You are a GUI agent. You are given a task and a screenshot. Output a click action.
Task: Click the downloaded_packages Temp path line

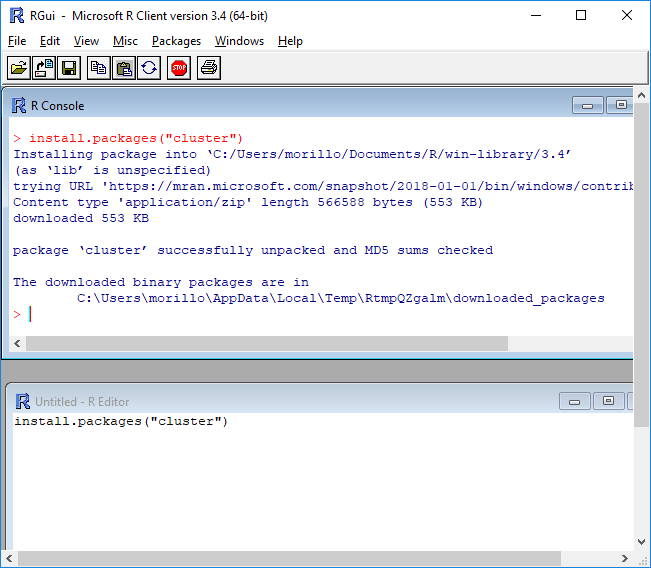tap(340, 299)
